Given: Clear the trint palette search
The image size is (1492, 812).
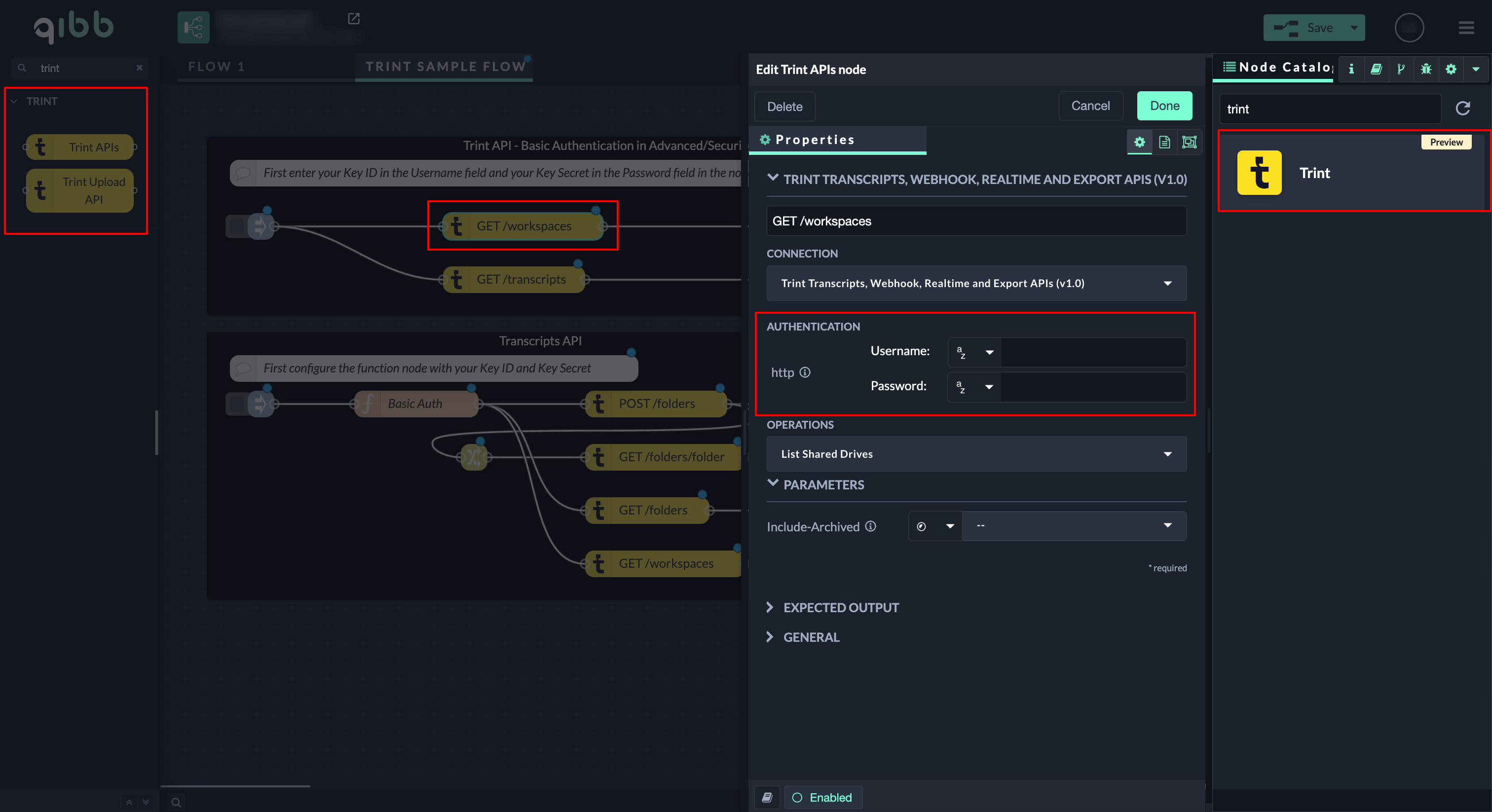Looking at the screenshot, I should (x=139, y=68).
